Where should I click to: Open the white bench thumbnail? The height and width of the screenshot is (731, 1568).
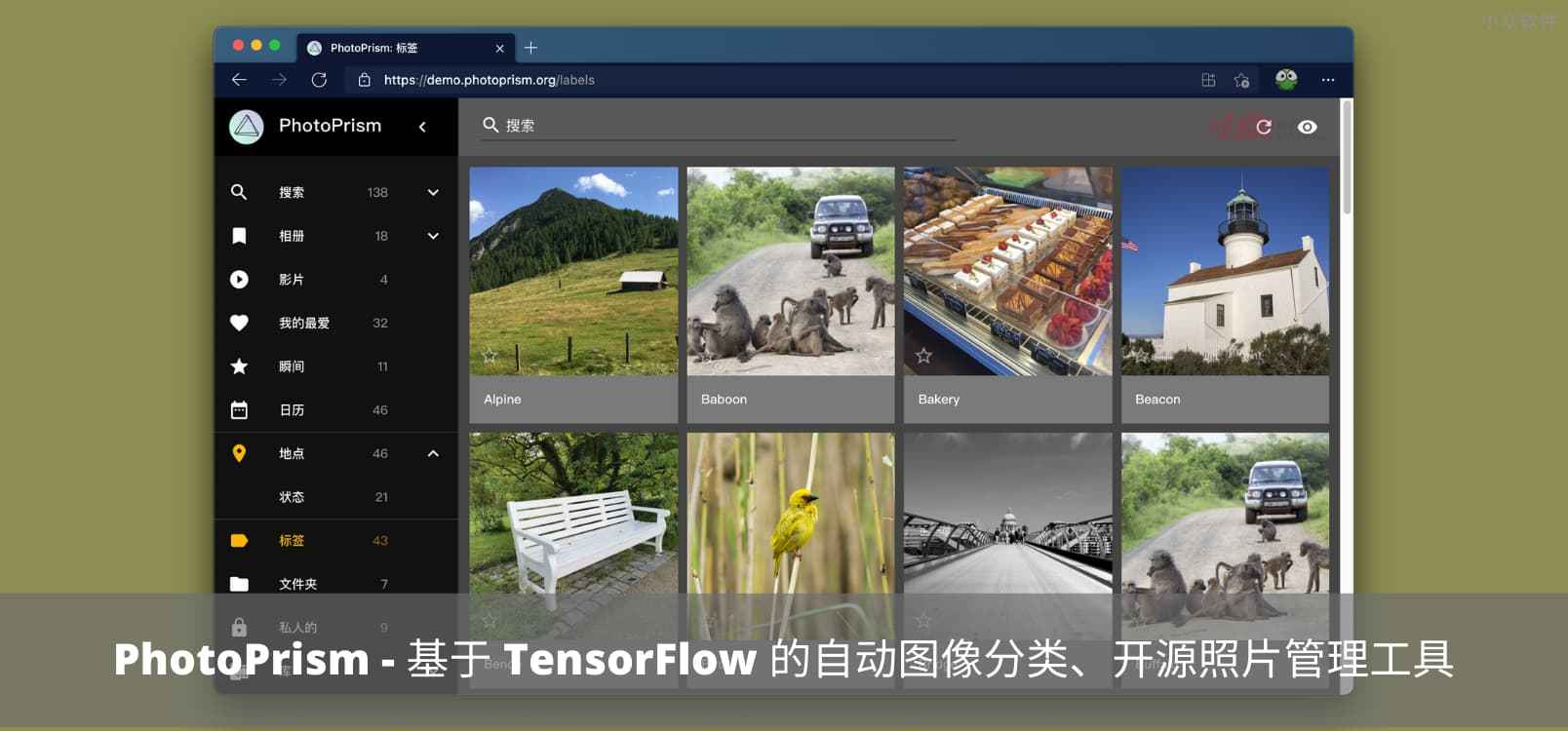(x=573, y=536)
